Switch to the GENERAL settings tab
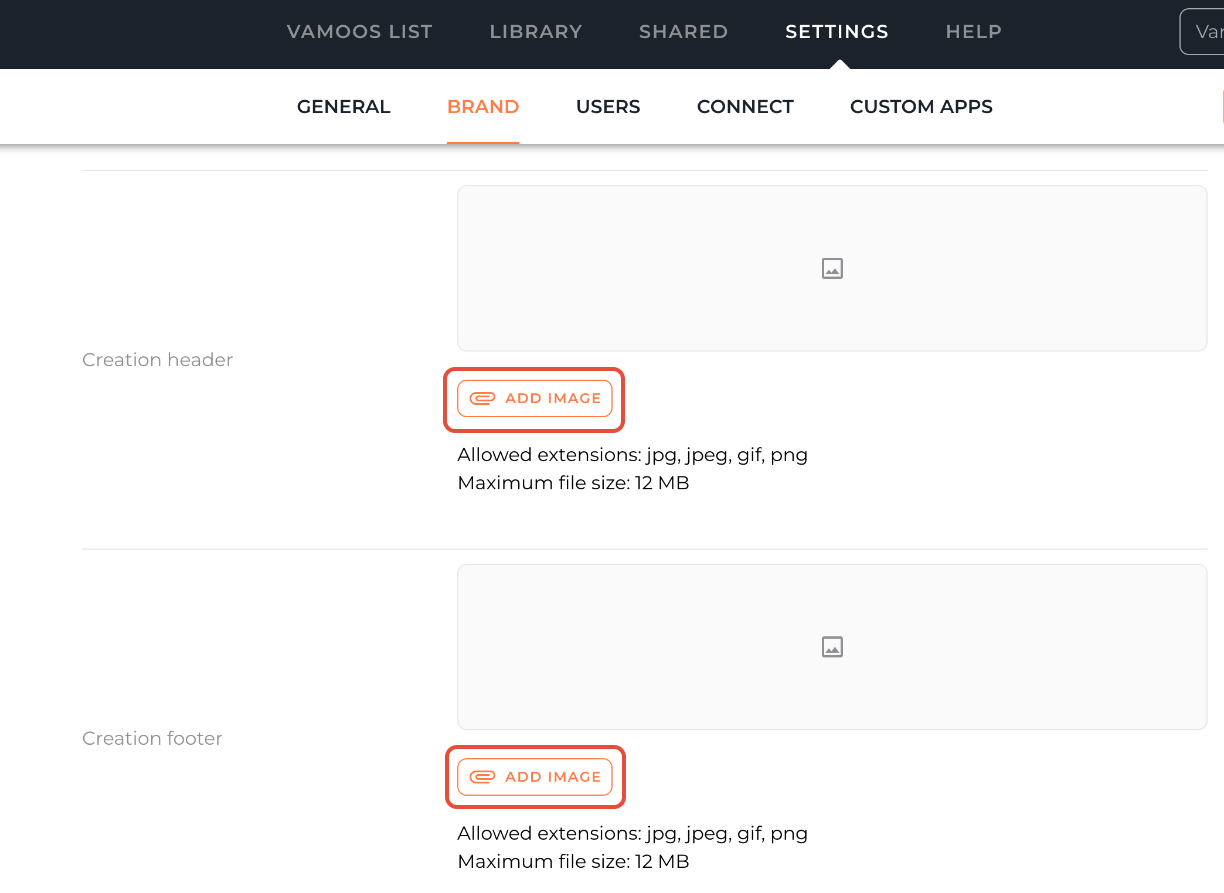 point(343,106)
